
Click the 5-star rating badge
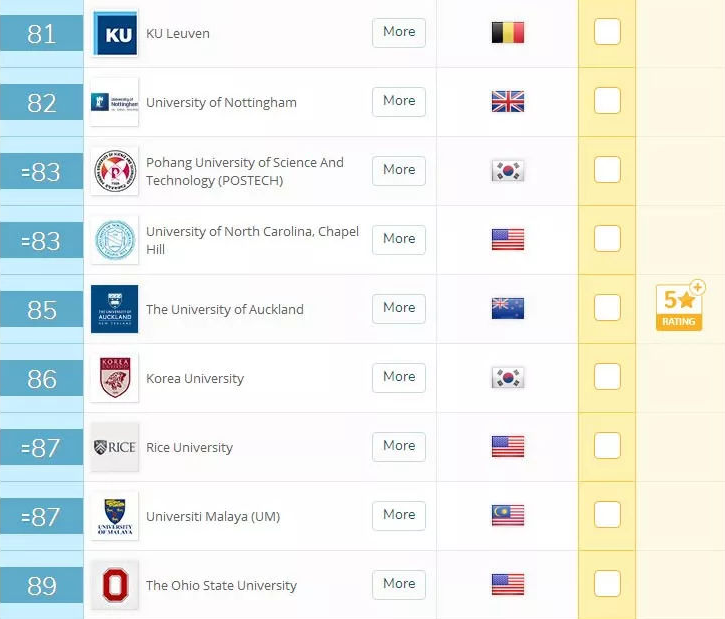click(680, 306)
